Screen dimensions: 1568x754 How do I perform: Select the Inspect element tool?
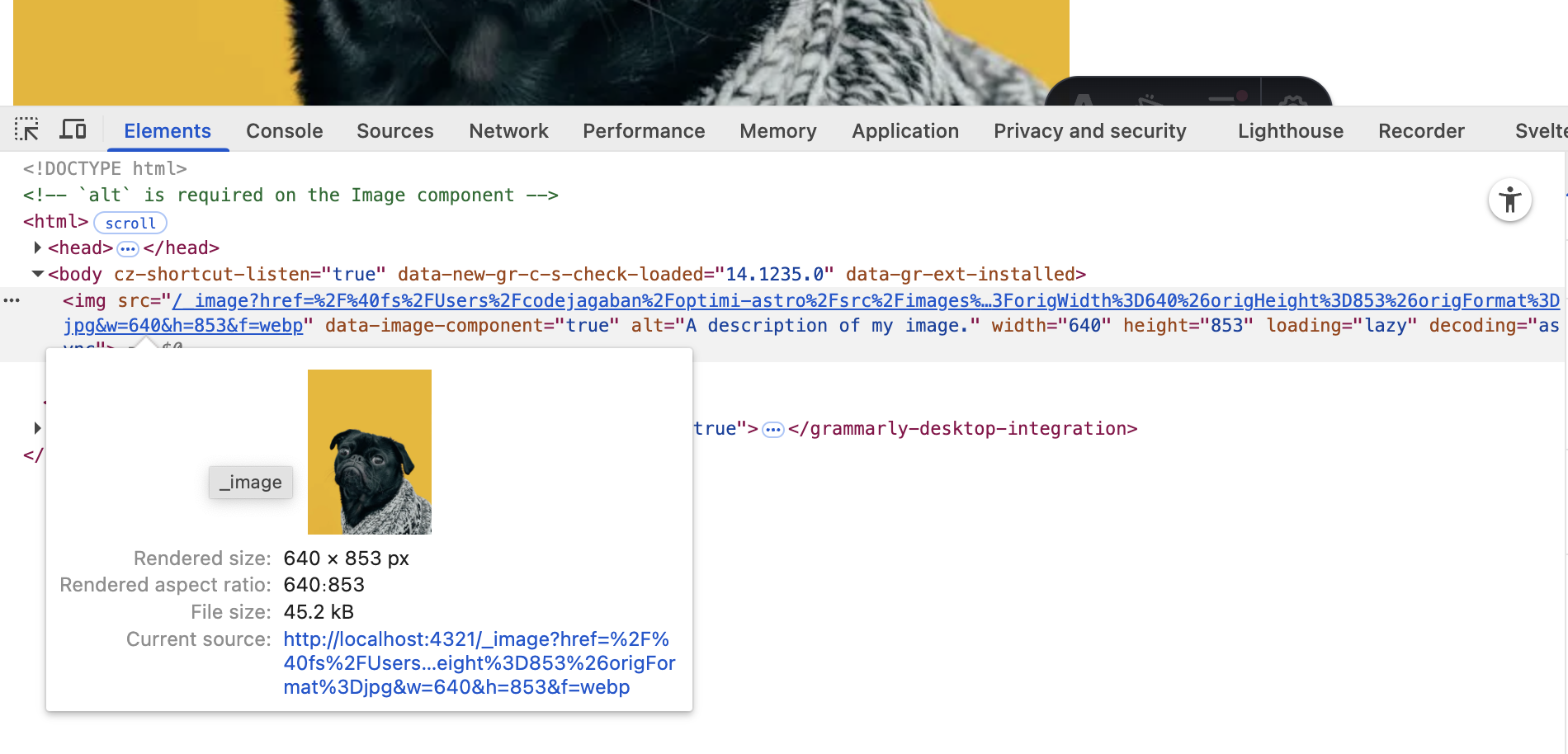click(x=26, y=130)
